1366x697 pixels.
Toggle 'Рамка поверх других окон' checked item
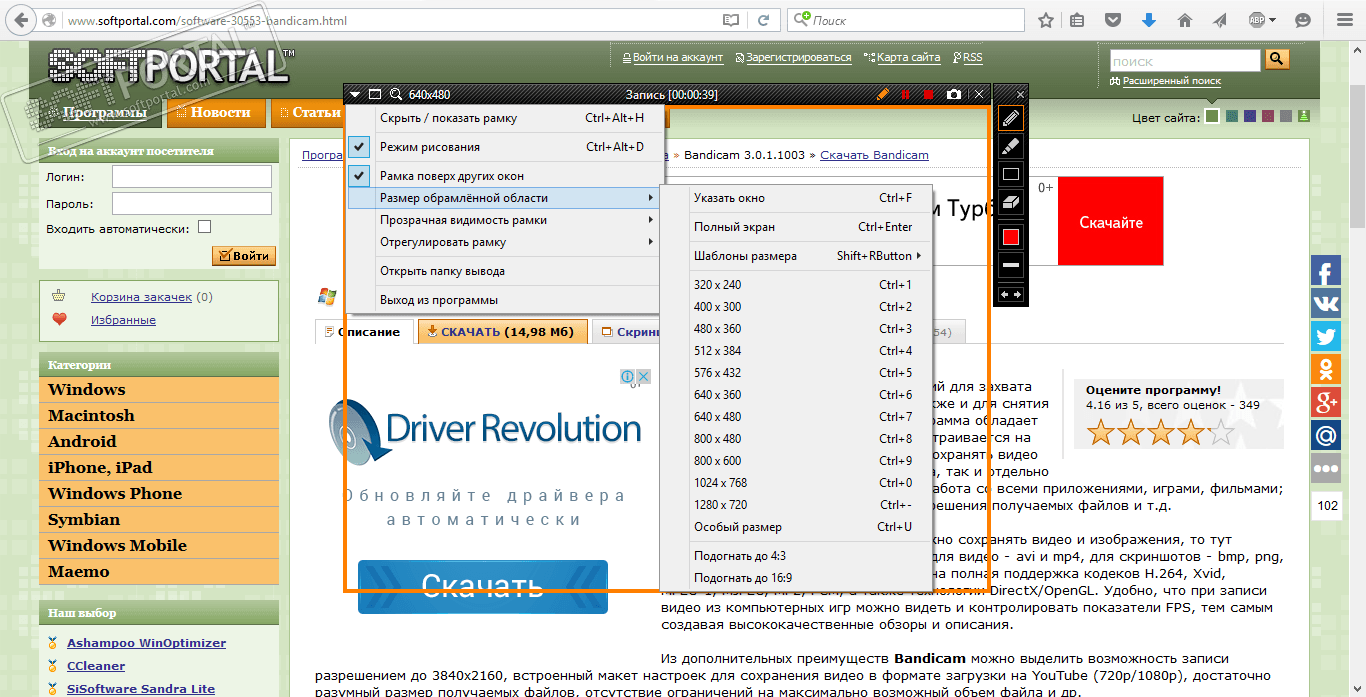tap(505, 176)
